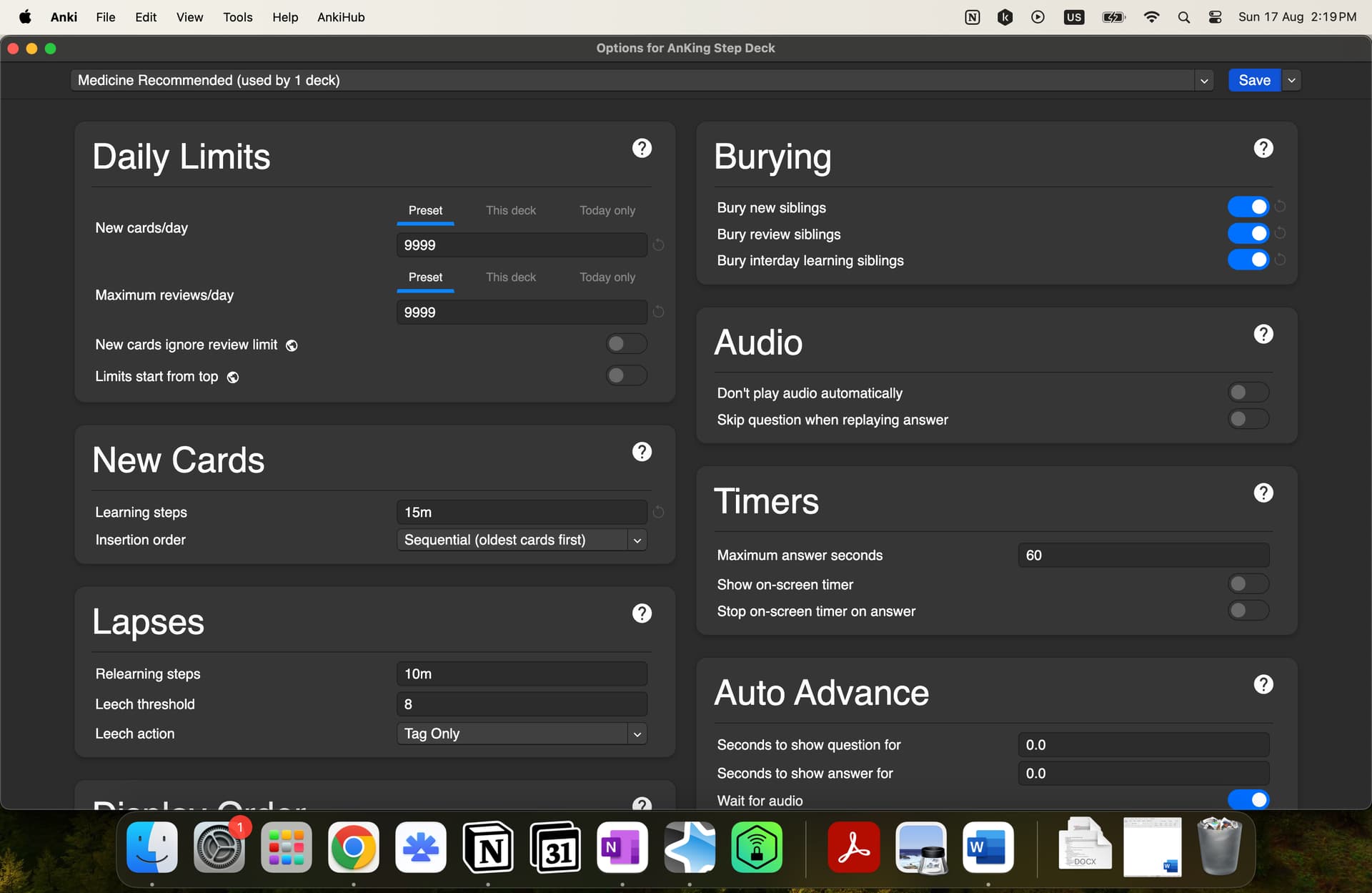
Task: Open Notion from the dock
Action: 488,848
